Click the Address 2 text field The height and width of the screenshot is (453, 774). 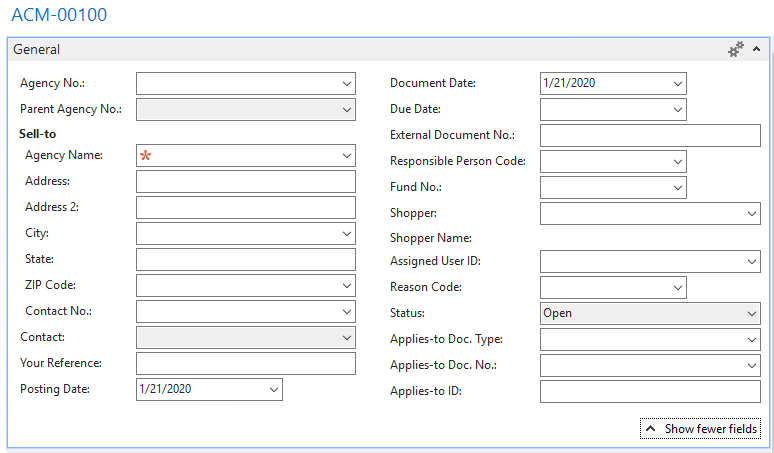point(245,207)
